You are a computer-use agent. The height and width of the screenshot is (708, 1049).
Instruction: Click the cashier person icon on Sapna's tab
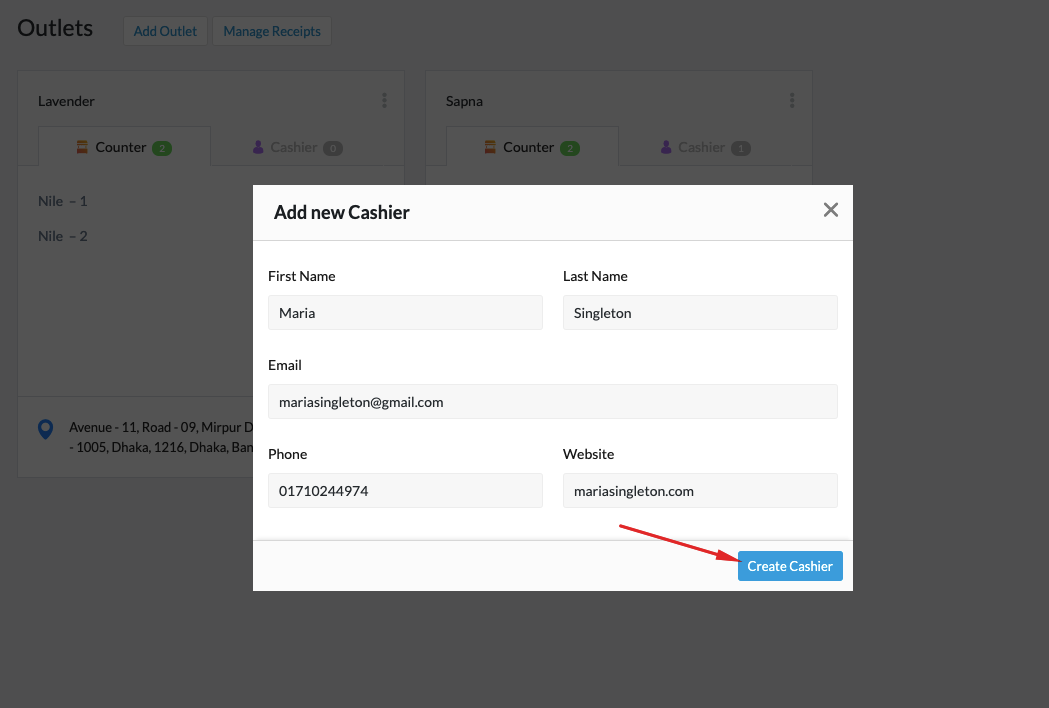coord(664,147)
